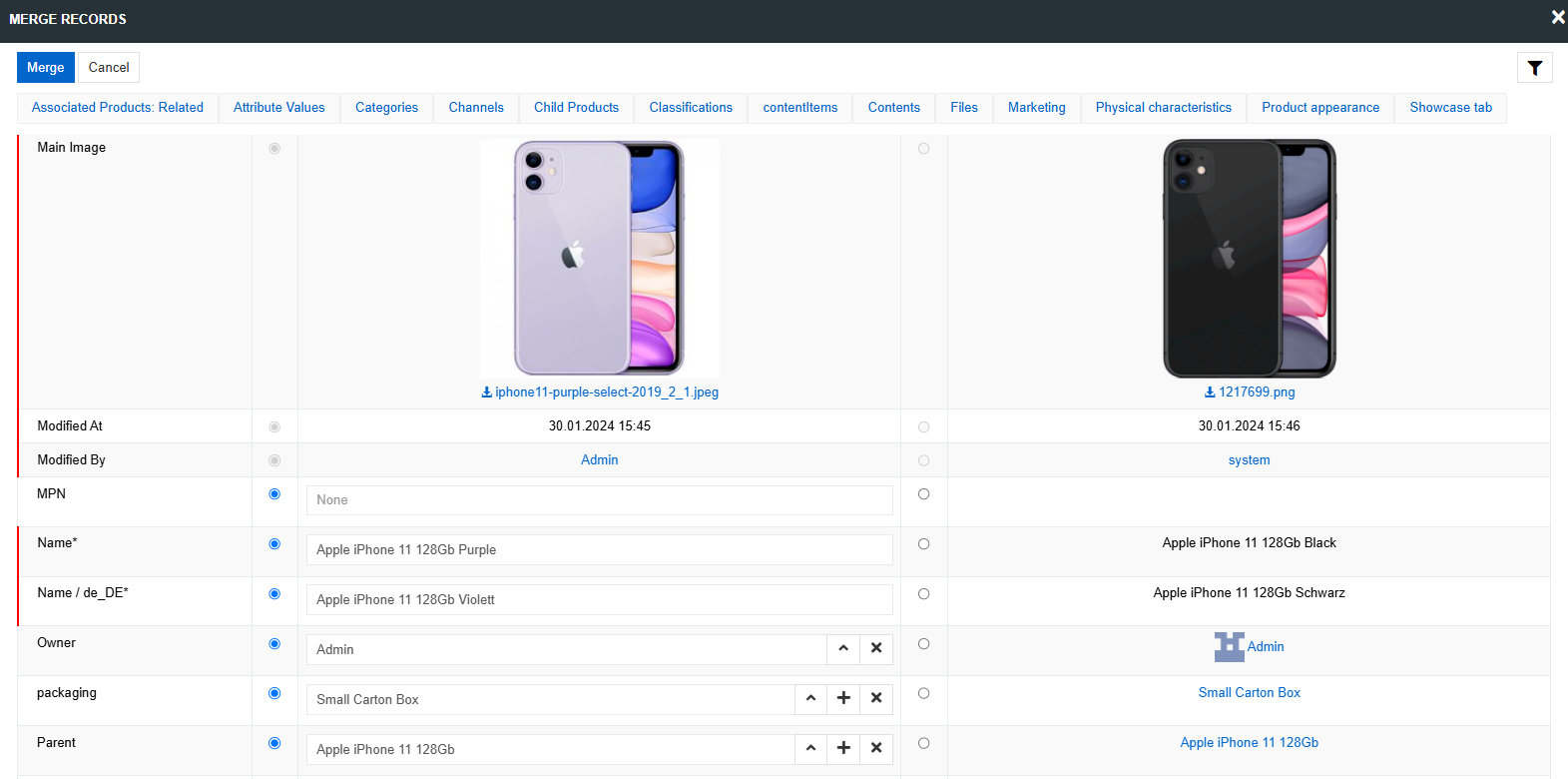Viewport: 1568px width, 779px height.
Task: Download iphone11-purple-select-2019_2_1.jpeg
Action: [600, 392]
